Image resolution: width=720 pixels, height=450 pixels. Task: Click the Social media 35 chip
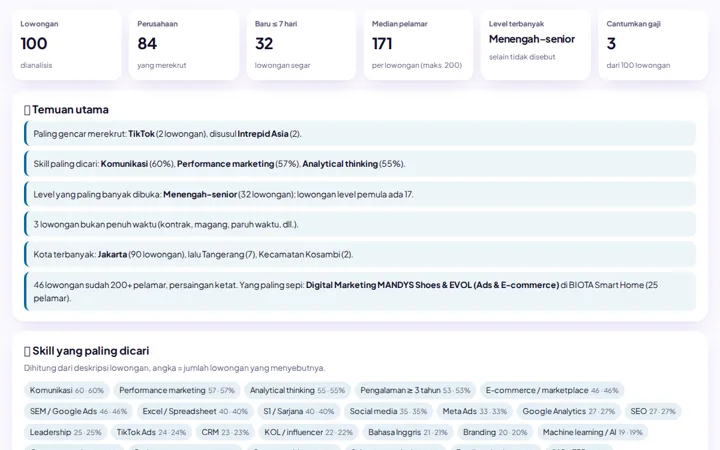[388, 411]
